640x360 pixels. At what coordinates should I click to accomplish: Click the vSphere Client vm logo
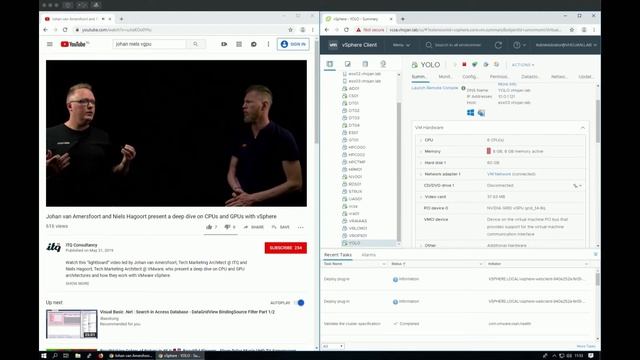tap(333, 45)
